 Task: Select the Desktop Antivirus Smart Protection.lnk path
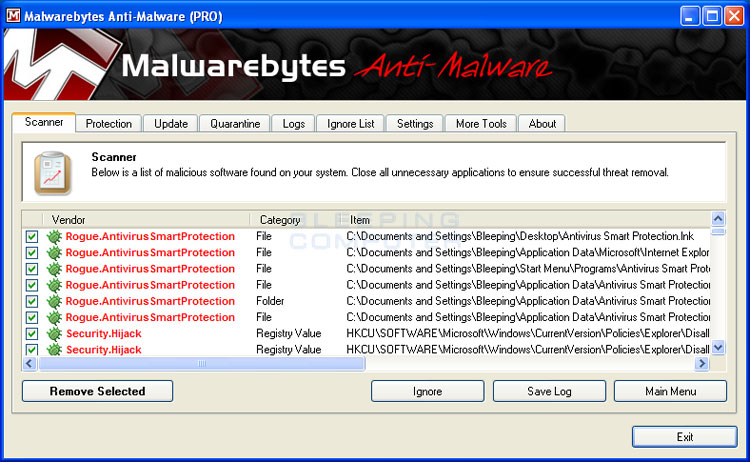coord(520,236)
